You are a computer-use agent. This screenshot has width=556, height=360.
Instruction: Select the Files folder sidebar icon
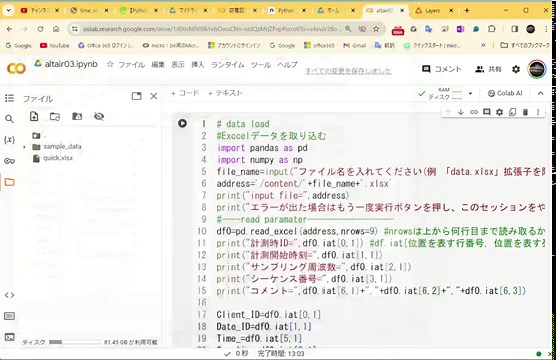(10, 182)
